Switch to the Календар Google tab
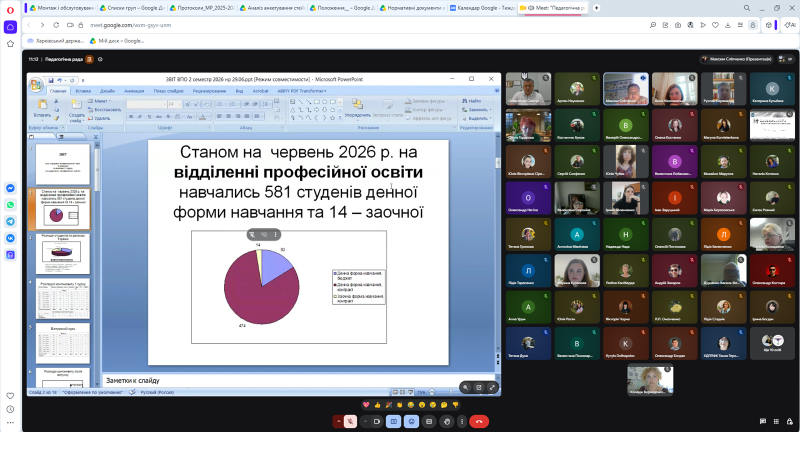Screen dimensions: 800x450 tap(482, 8)
